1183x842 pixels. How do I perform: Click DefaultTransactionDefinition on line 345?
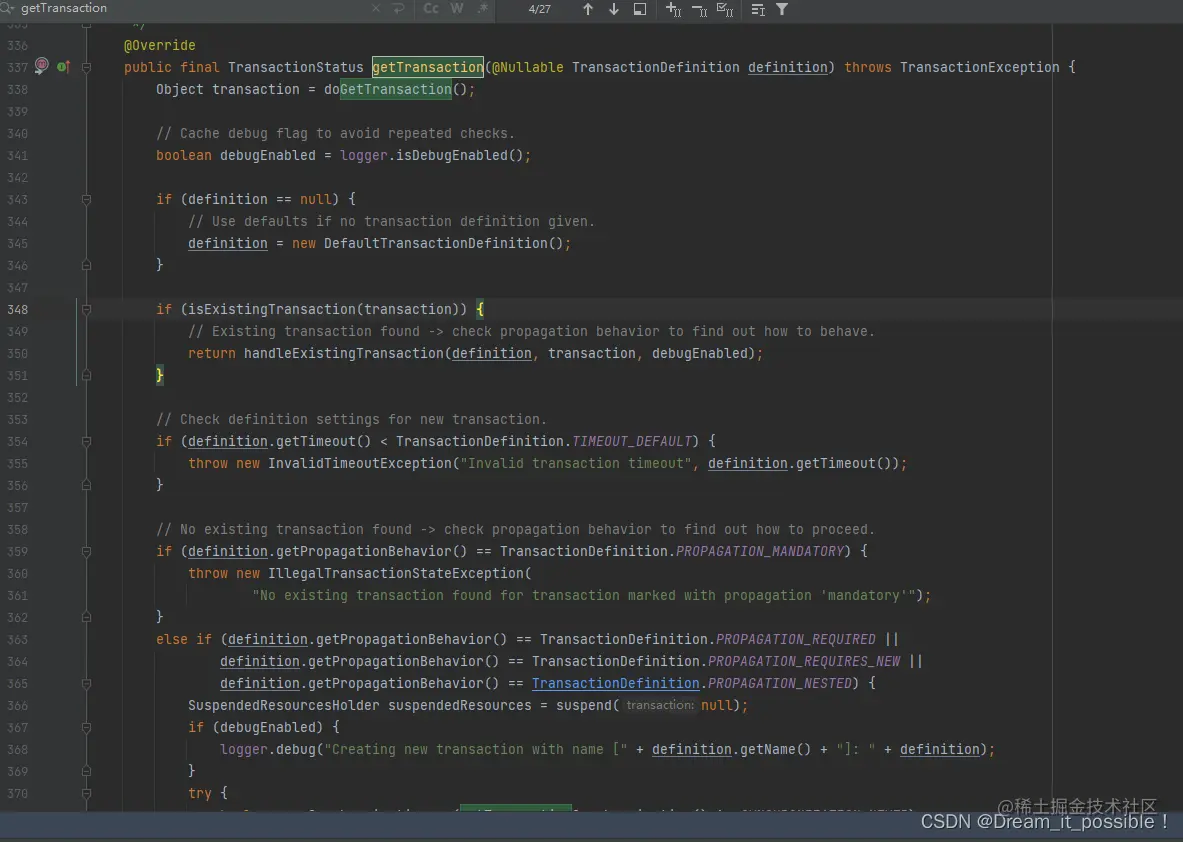coord(435,243)
